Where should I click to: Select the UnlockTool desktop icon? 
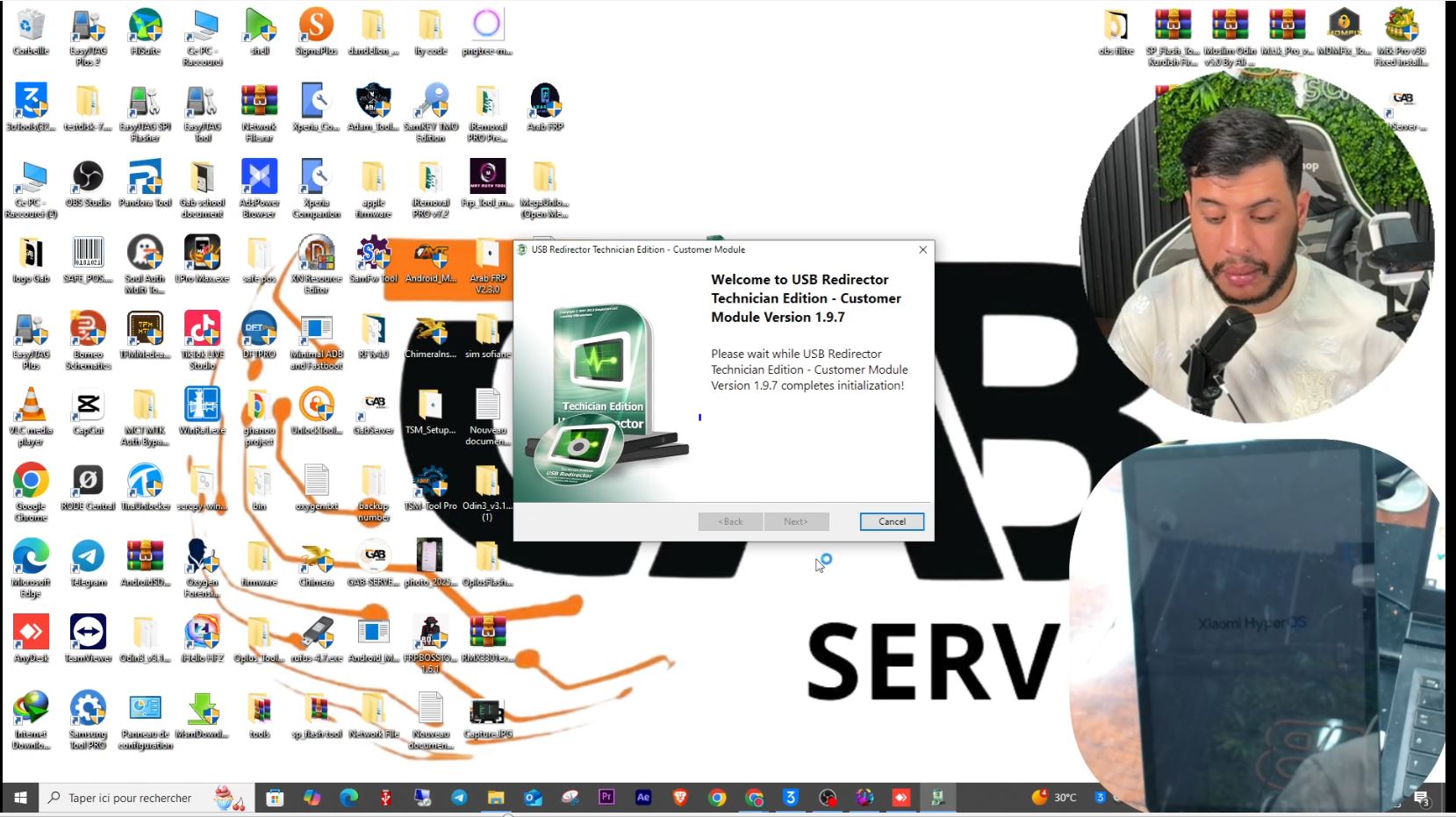[316, 412]
